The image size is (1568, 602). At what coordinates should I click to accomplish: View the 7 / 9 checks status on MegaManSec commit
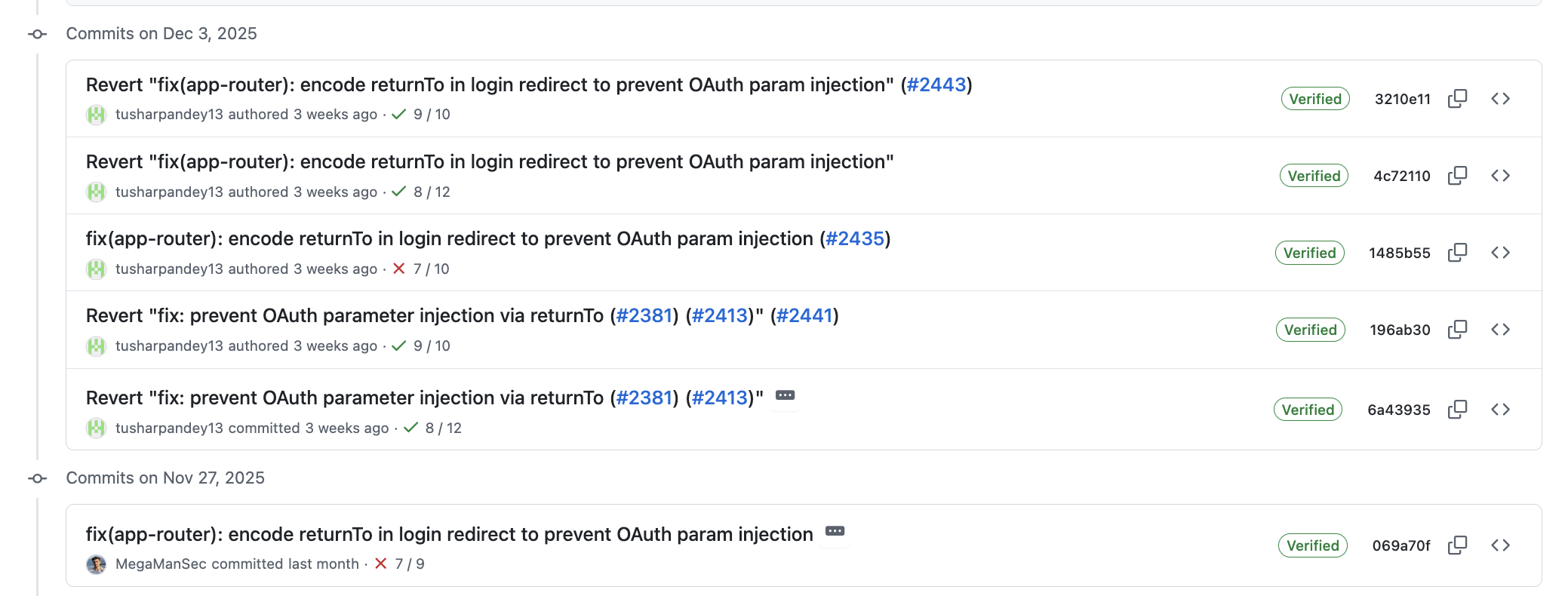(410, 564)
